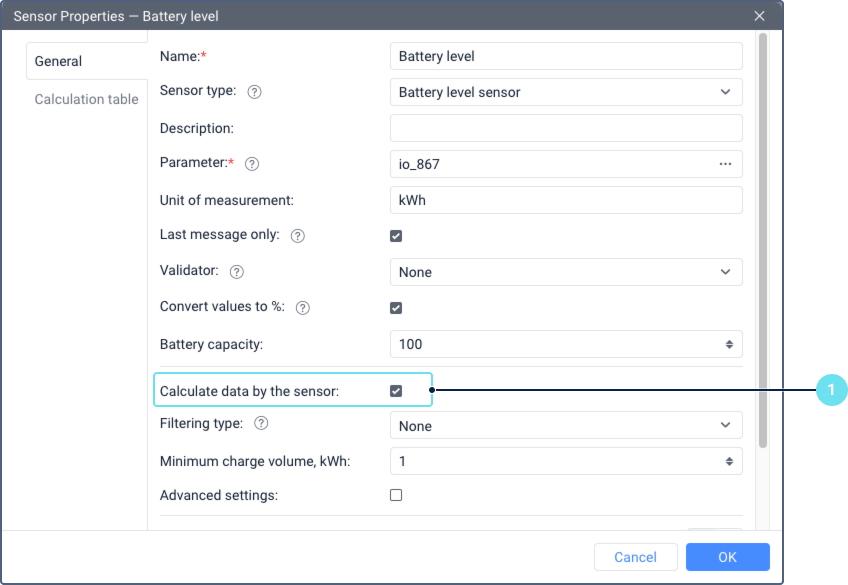Click the Parameter help question mark icon
This screenshot has height=585, width=848.
coord(252,164)
